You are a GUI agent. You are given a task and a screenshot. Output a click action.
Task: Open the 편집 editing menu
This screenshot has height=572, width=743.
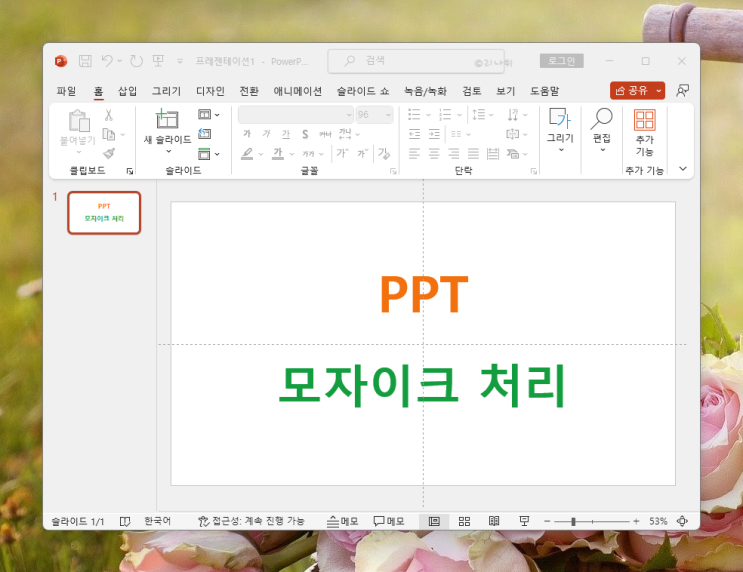click(602, 129)
